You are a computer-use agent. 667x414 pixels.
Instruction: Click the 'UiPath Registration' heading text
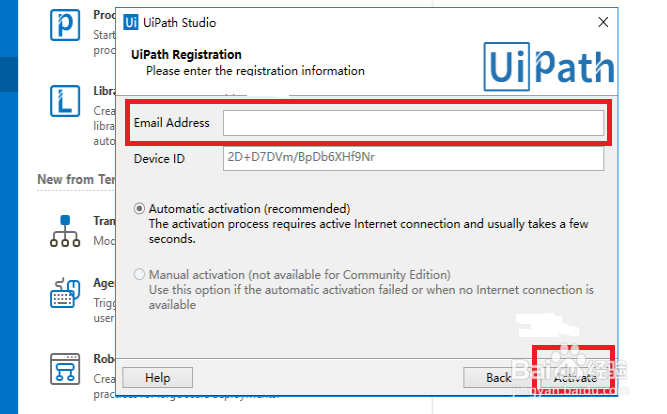[186, 55]
